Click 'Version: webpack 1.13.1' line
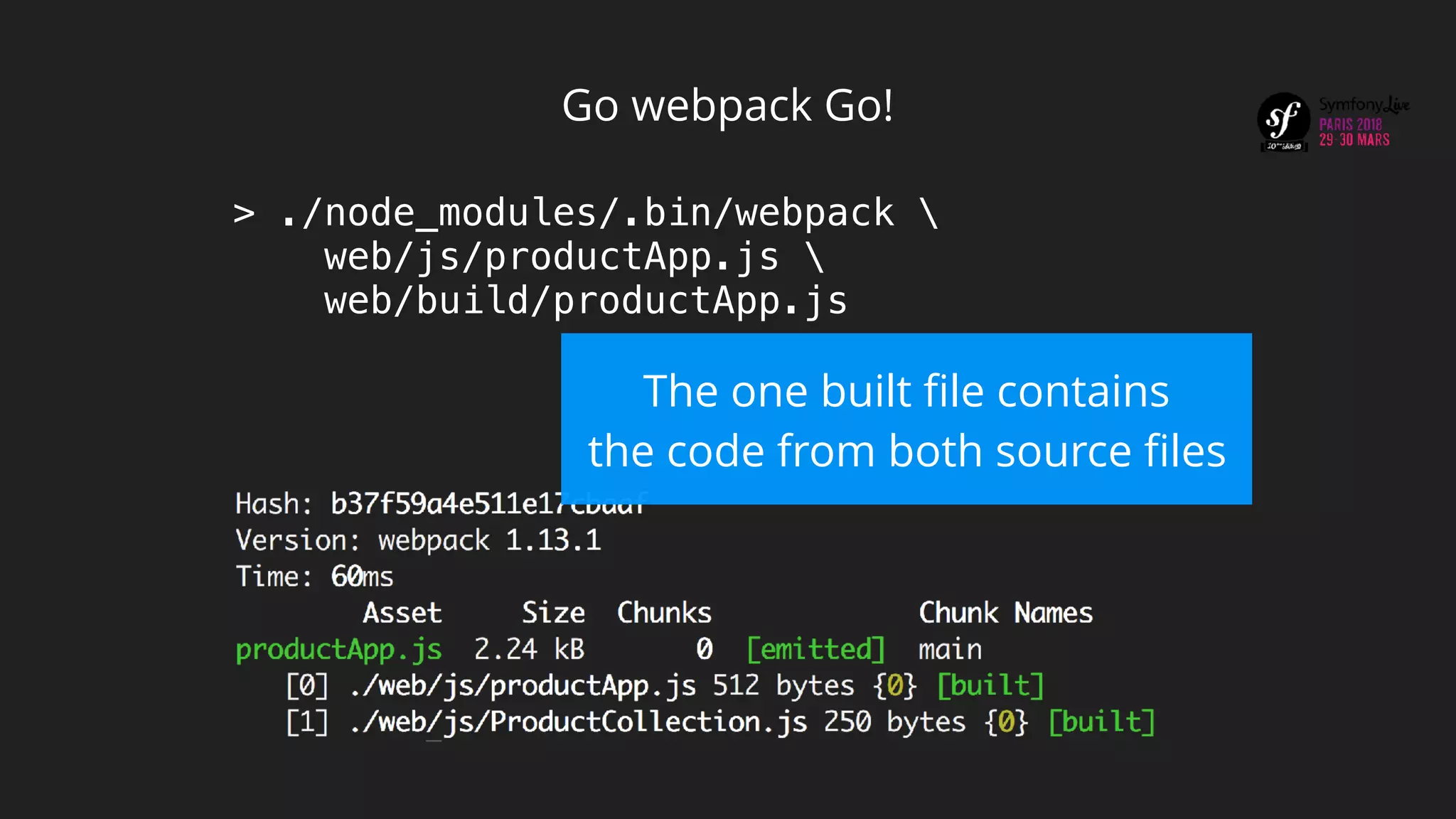The height and width of the screenshot is (819, 1456). point(418,540)
